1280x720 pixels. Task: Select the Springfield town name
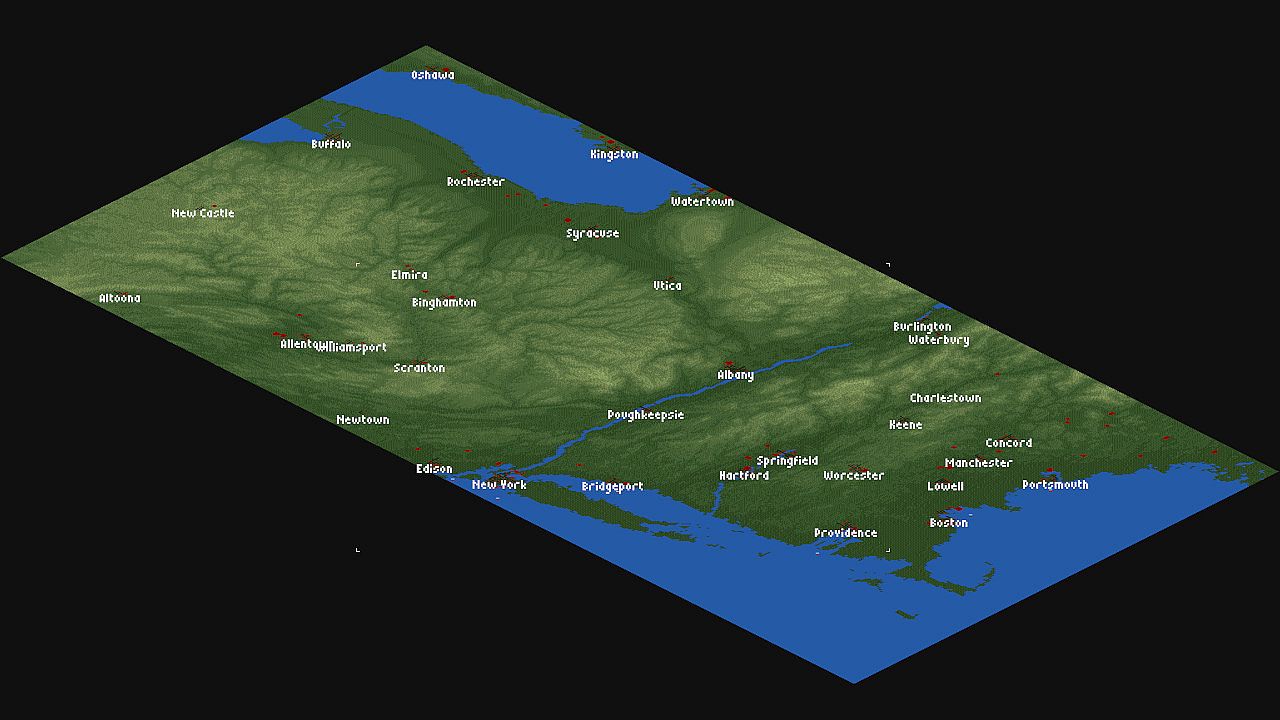tap(787, 461)
